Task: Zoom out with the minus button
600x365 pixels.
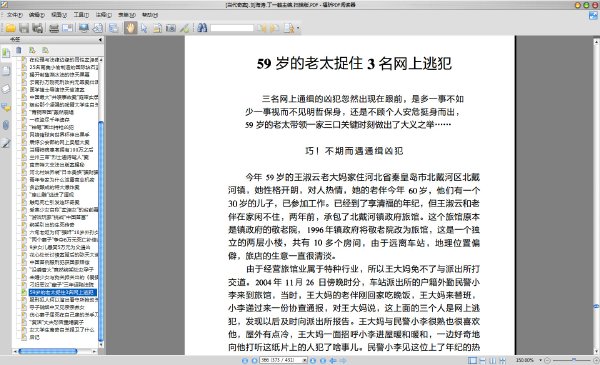Action: [548, 360]
